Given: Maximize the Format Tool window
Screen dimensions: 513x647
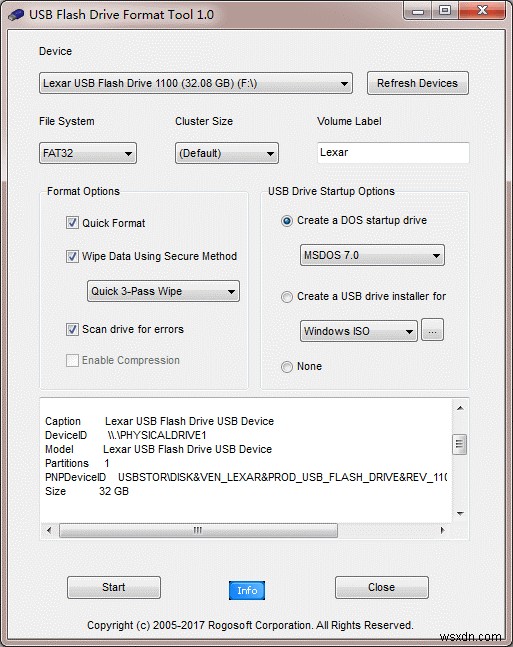Looking at the screenshot, I should tap(445, 11).
